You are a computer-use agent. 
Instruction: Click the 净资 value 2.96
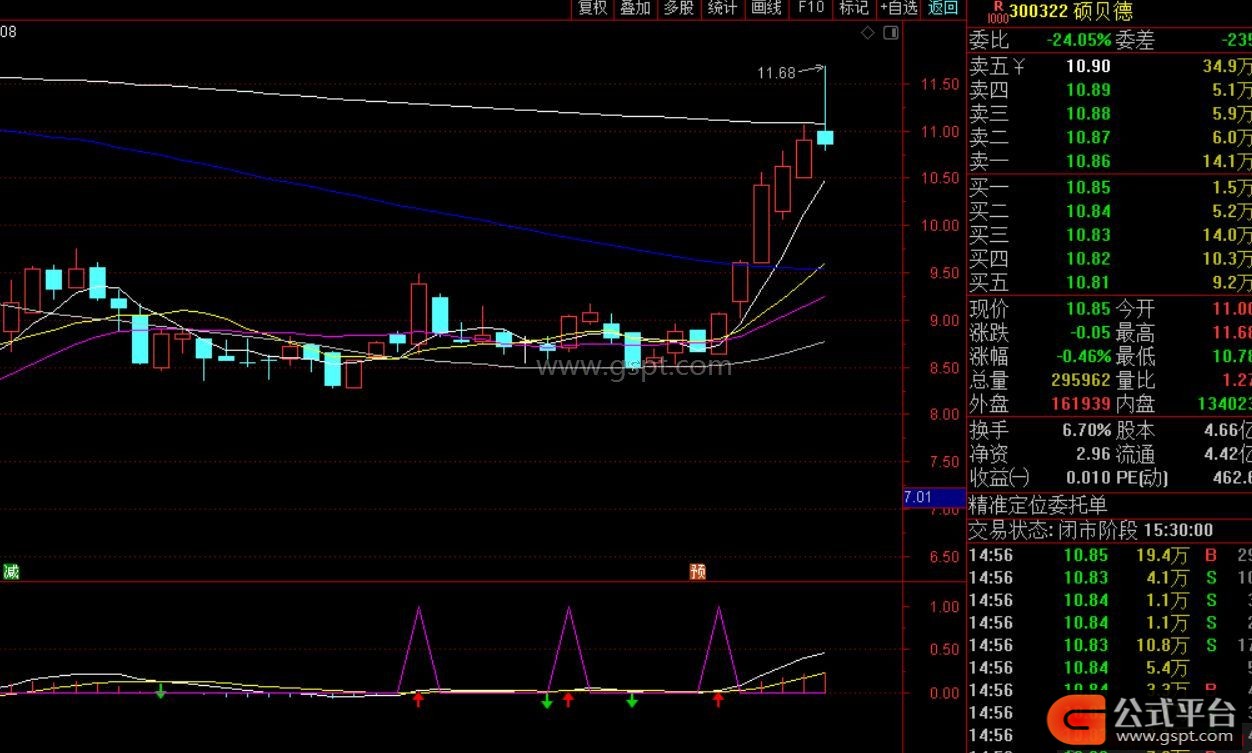pyautogui.click(x=1094, y=454)
